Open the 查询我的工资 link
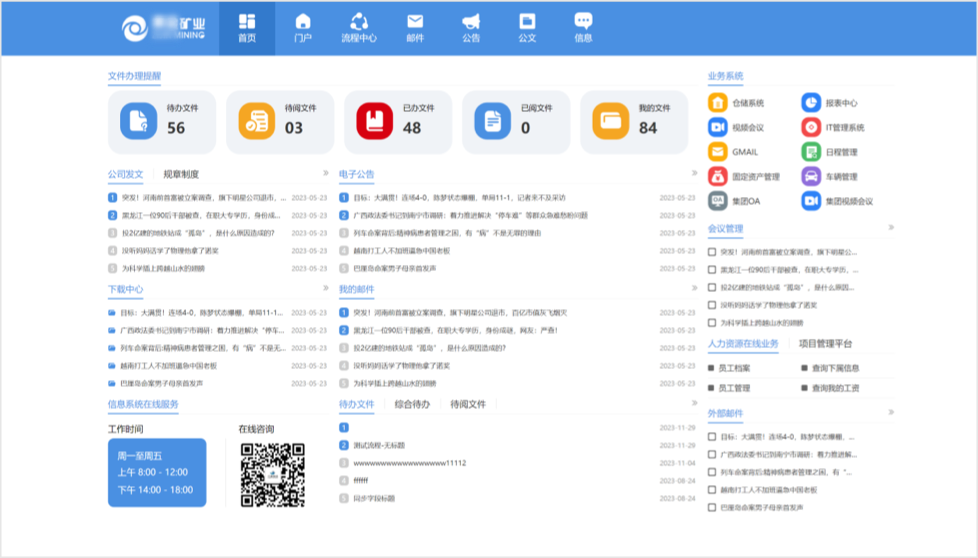Image resolution: width=978 pixels, height=558 pixels. [x=835, y=388]
